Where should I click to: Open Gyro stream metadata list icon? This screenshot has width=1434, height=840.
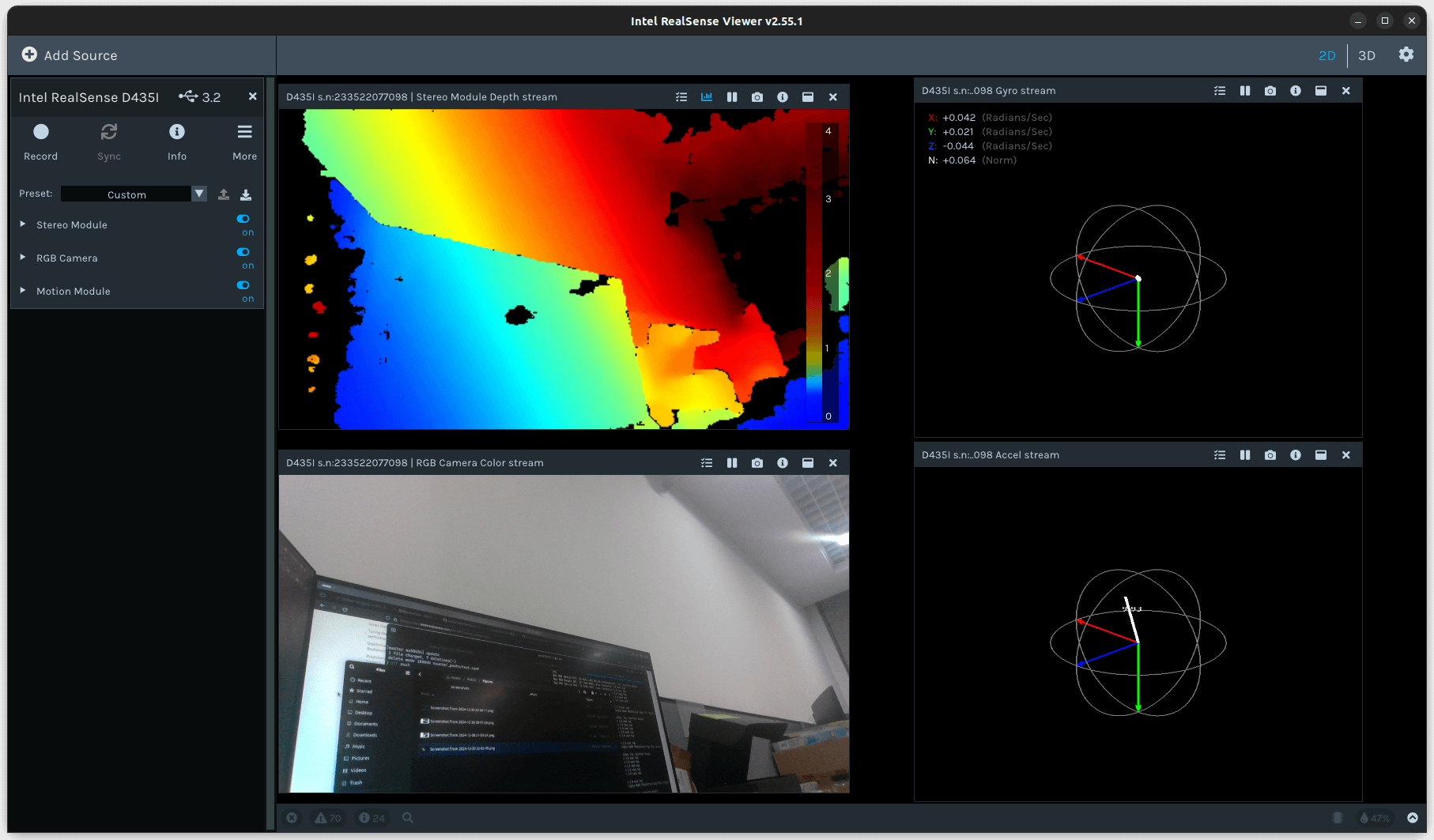pos(1220,91)
